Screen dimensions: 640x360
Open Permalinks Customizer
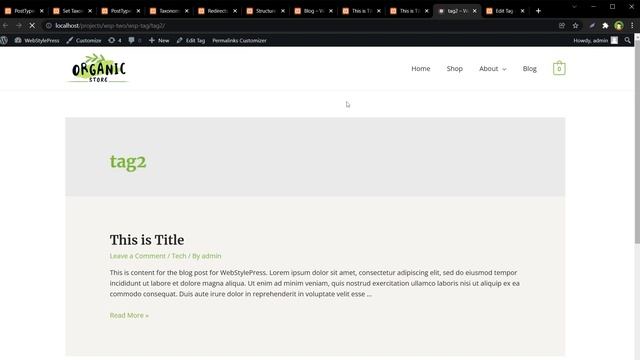(239, 40)
